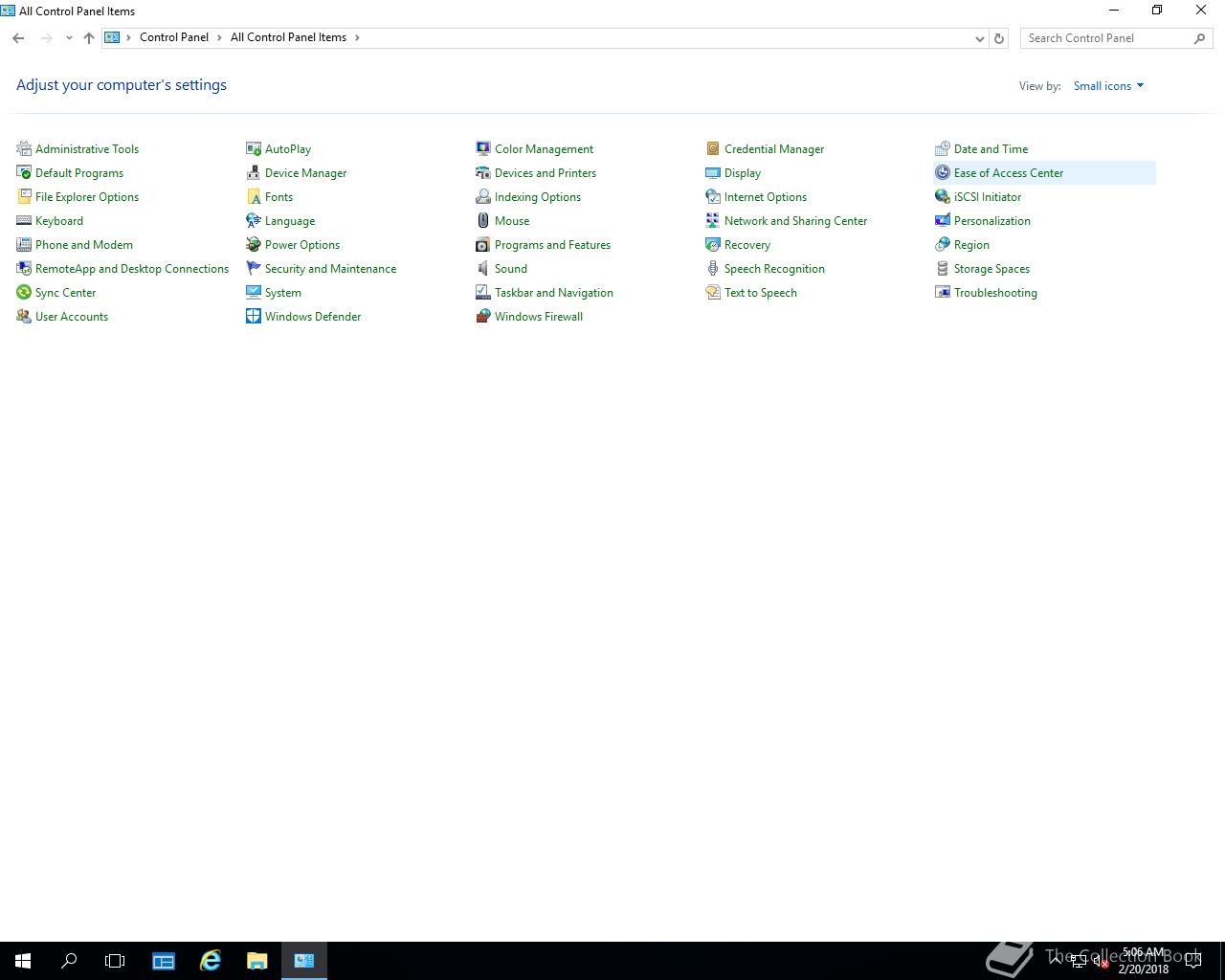The height and width of the screenshot is (980, 1225).
Task: Open the Internet Options link
Action: pos(766,196)
